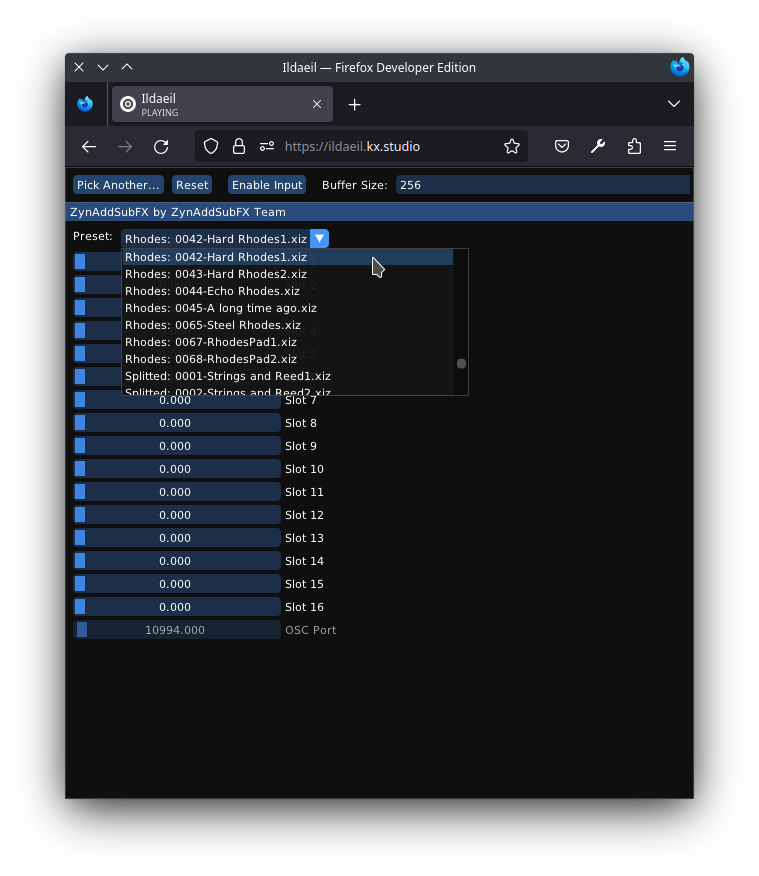Click the Slot 13 slider
The width and height of the screenshot is (759, 876).
tap(176, 537)
